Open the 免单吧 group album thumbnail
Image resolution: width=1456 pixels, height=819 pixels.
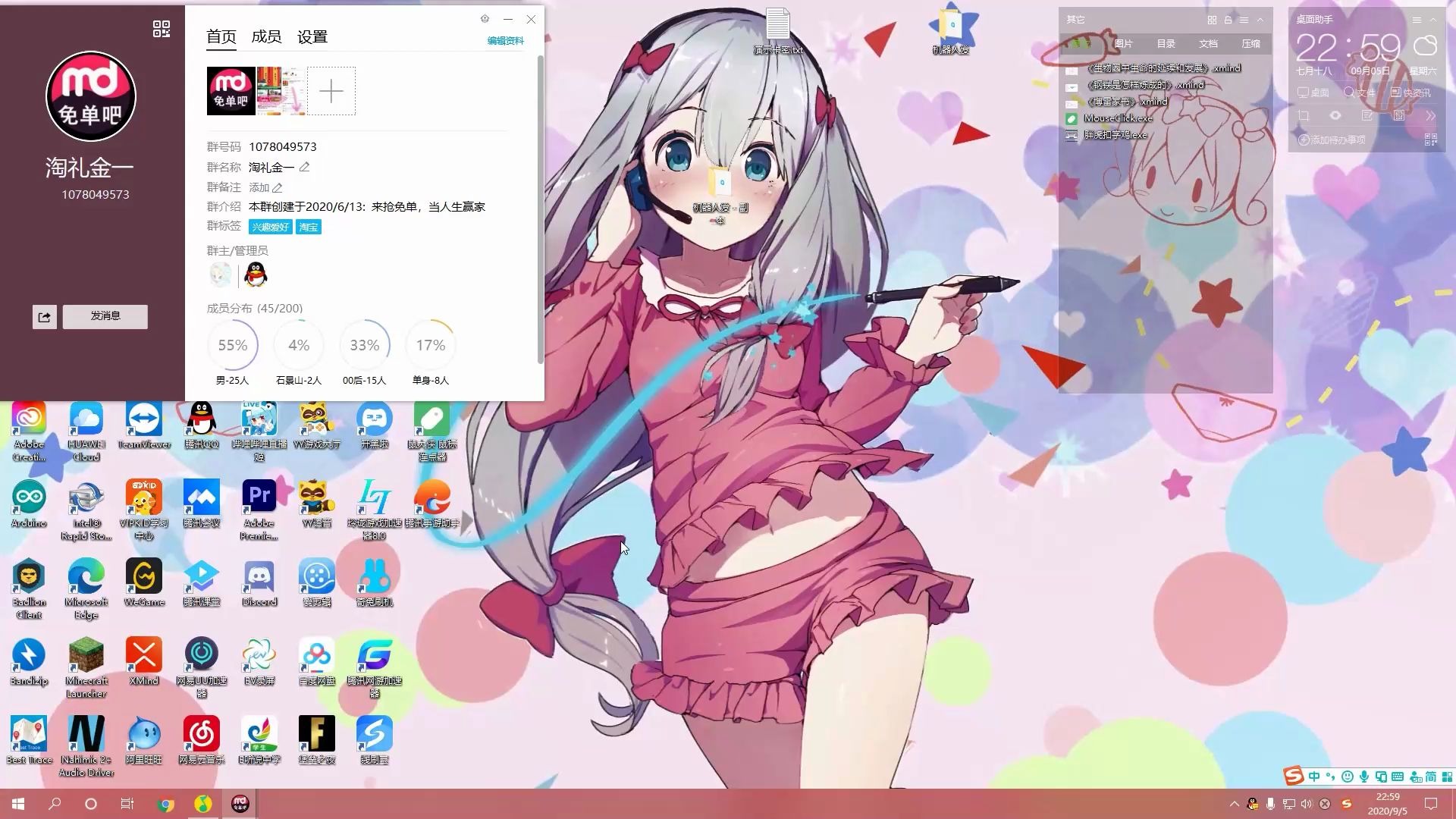tap(231, 91)
